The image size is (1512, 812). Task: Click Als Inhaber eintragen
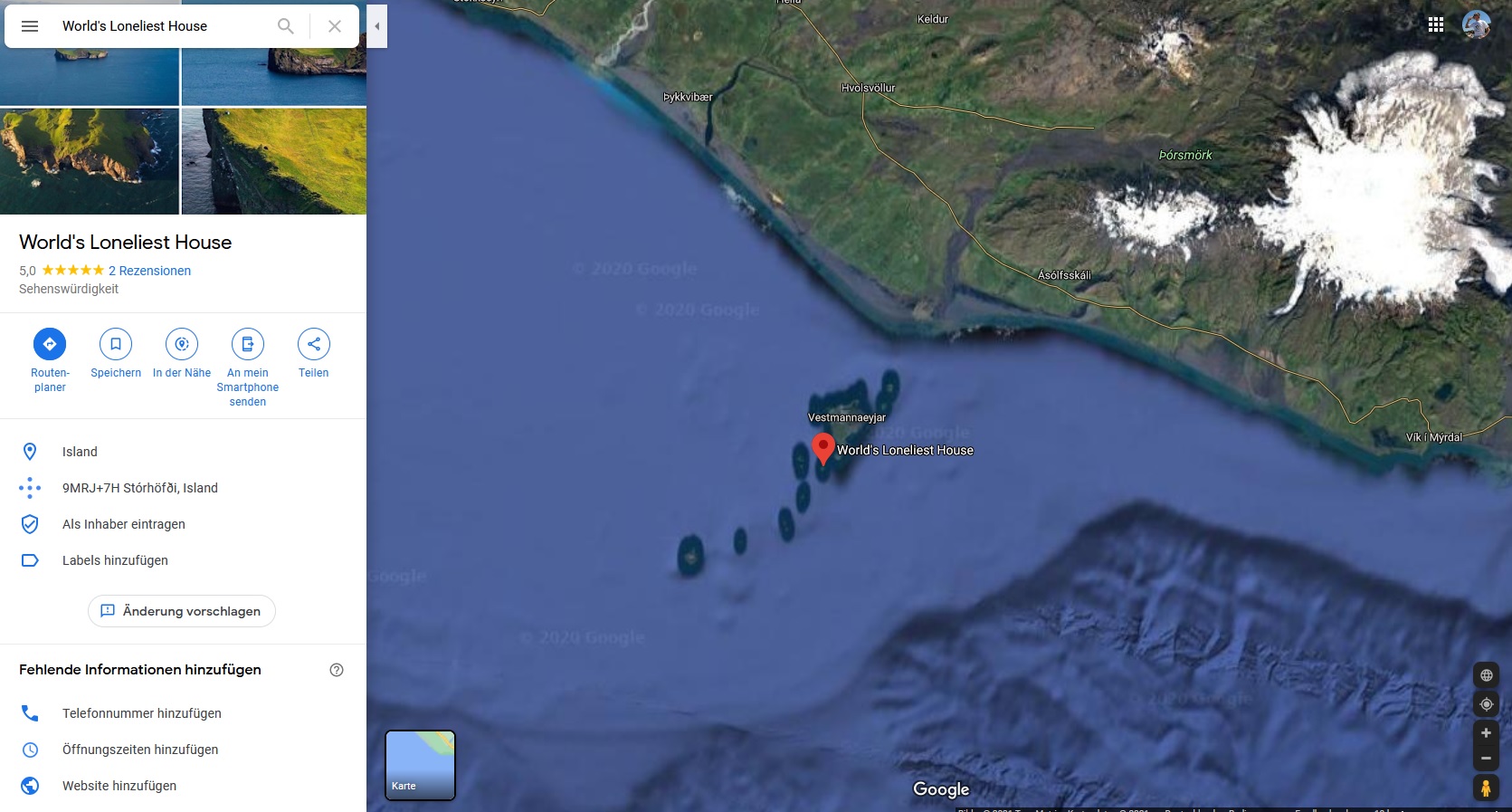coord(124,524)
